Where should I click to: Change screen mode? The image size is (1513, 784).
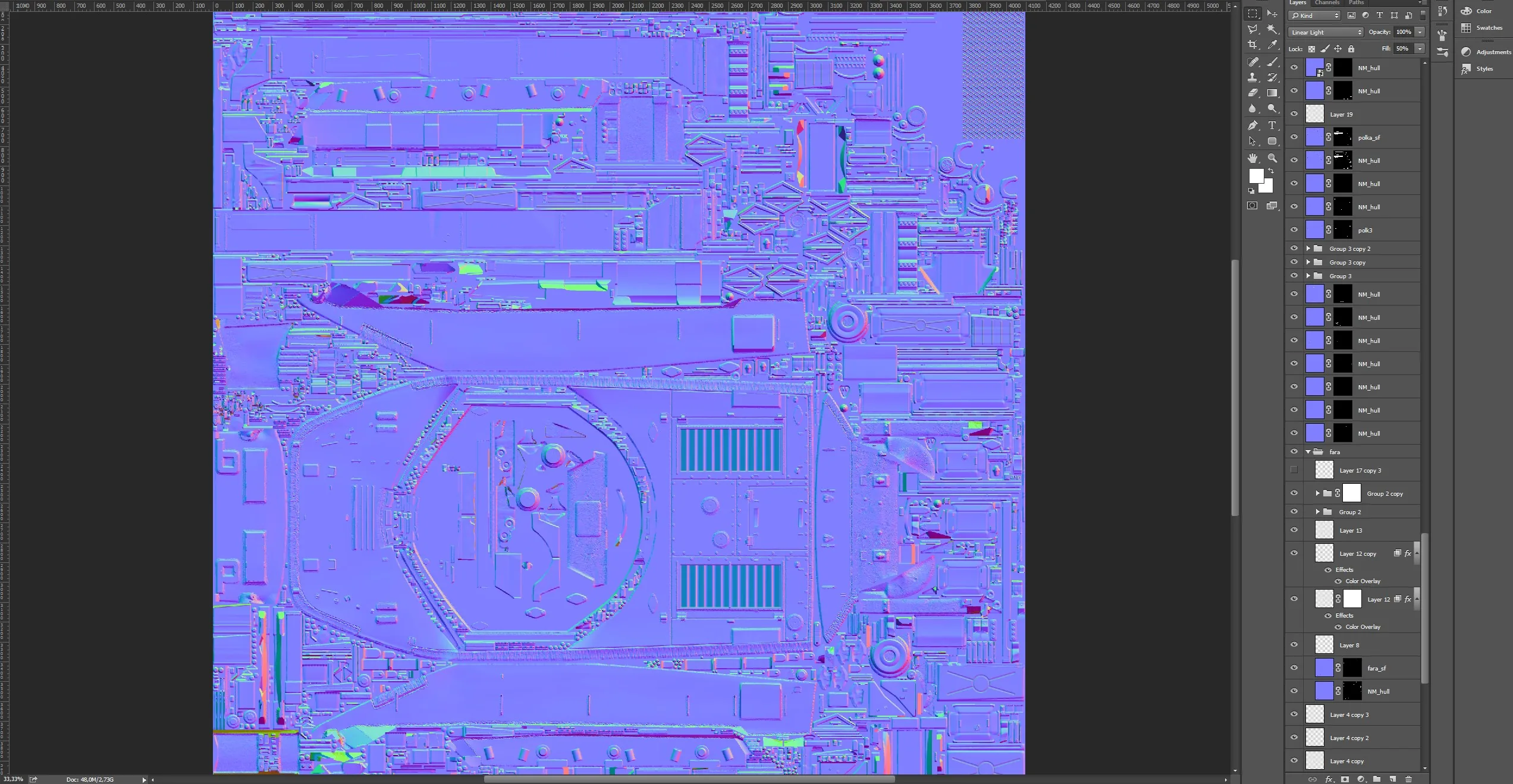coord(1272,206)
